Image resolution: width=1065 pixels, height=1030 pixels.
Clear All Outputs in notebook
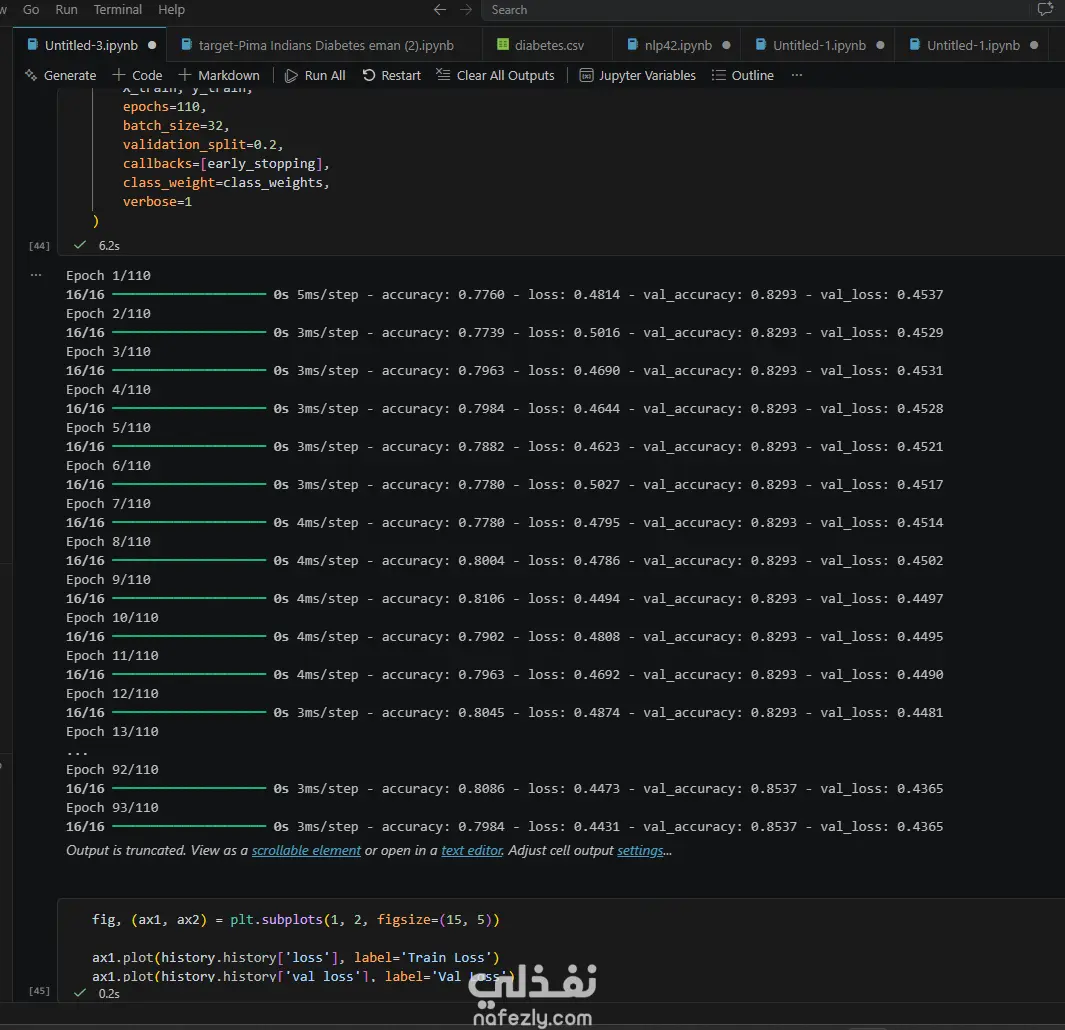[495, 75]
